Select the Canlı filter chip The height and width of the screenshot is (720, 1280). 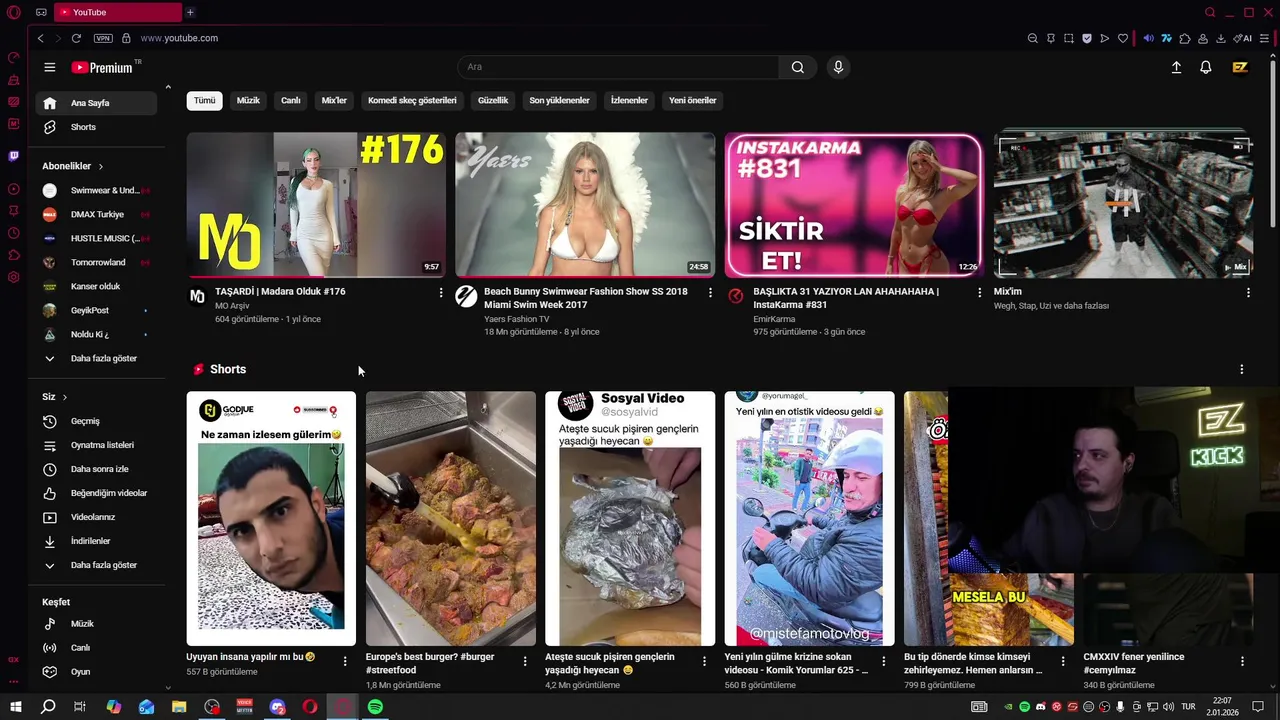[x=291, y=100]
